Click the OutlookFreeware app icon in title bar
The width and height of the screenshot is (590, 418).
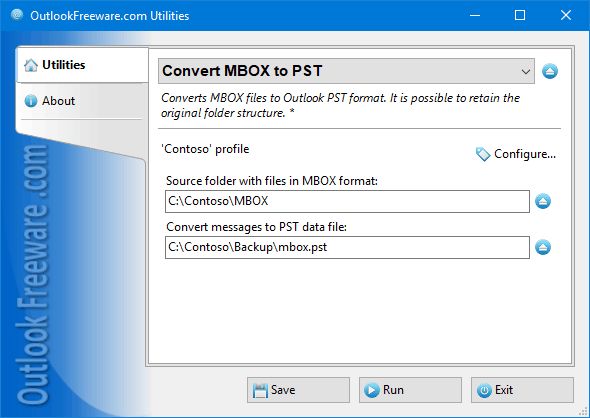click(x=17, y=15)
